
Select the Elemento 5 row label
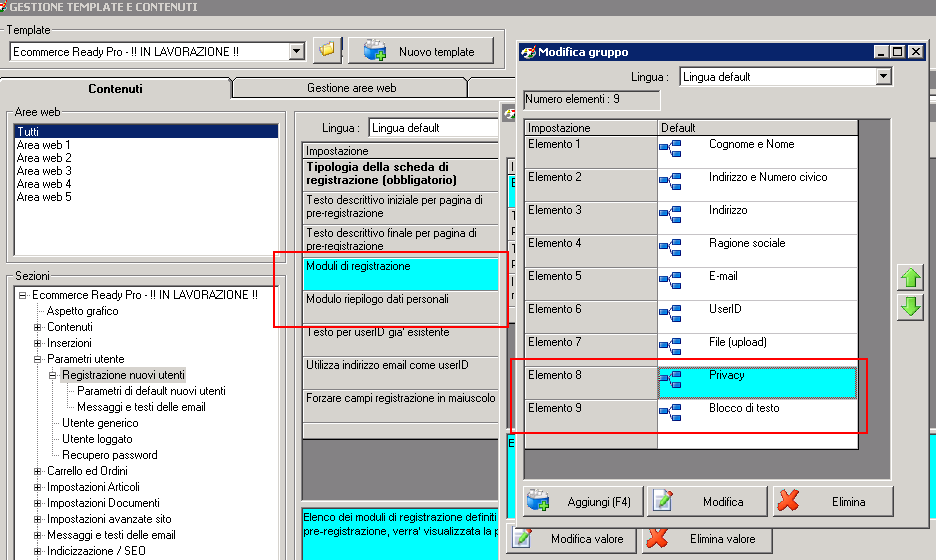click(x=591, y=284)
